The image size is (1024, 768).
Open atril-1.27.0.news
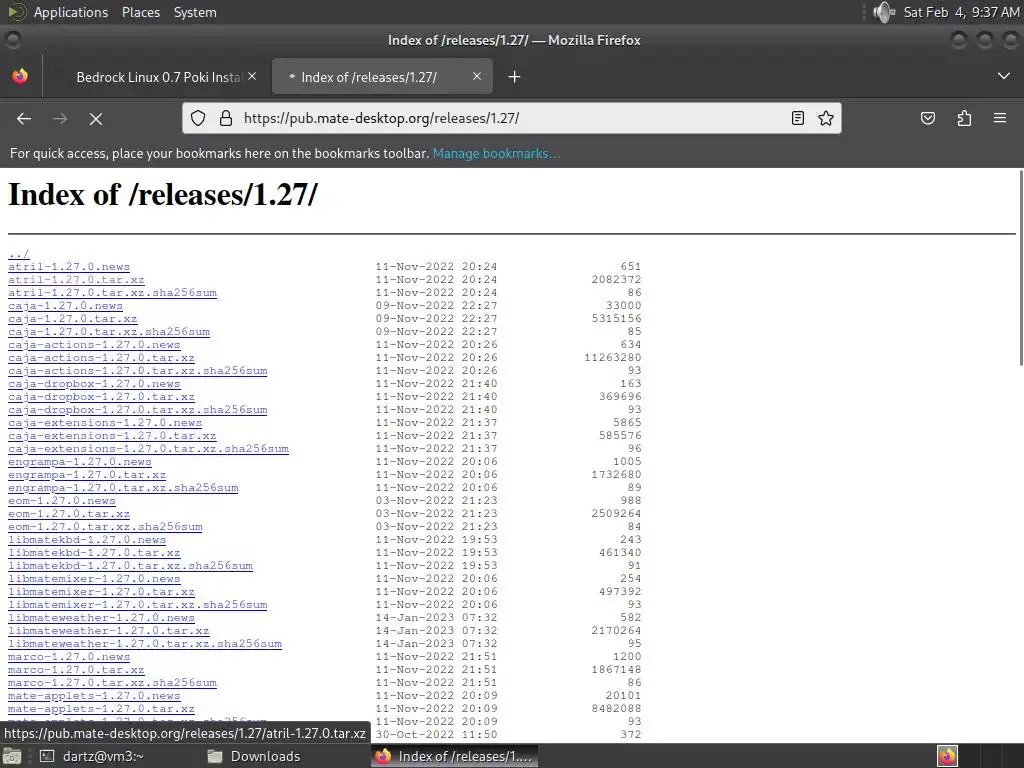click(69, 266)
